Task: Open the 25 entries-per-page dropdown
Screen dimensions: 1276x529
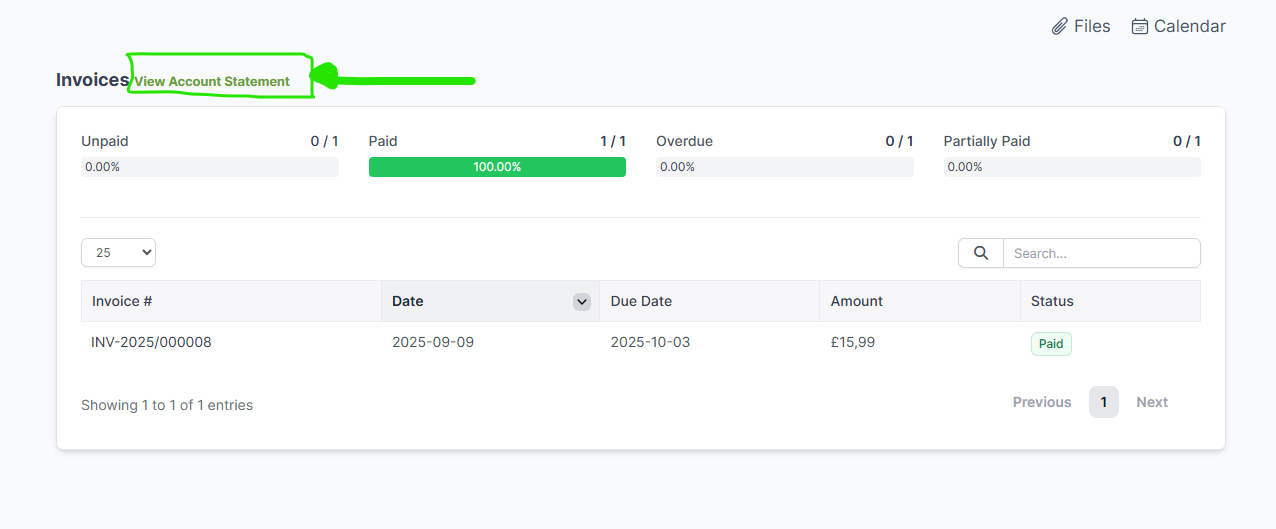Action: pos(118,253)
